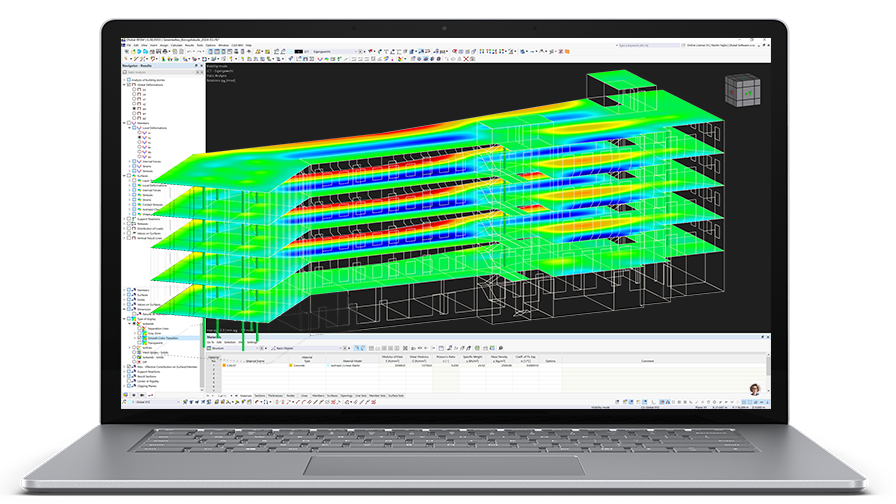
Task: Click the Redo arrow icon
Action: tap(199, 51)
